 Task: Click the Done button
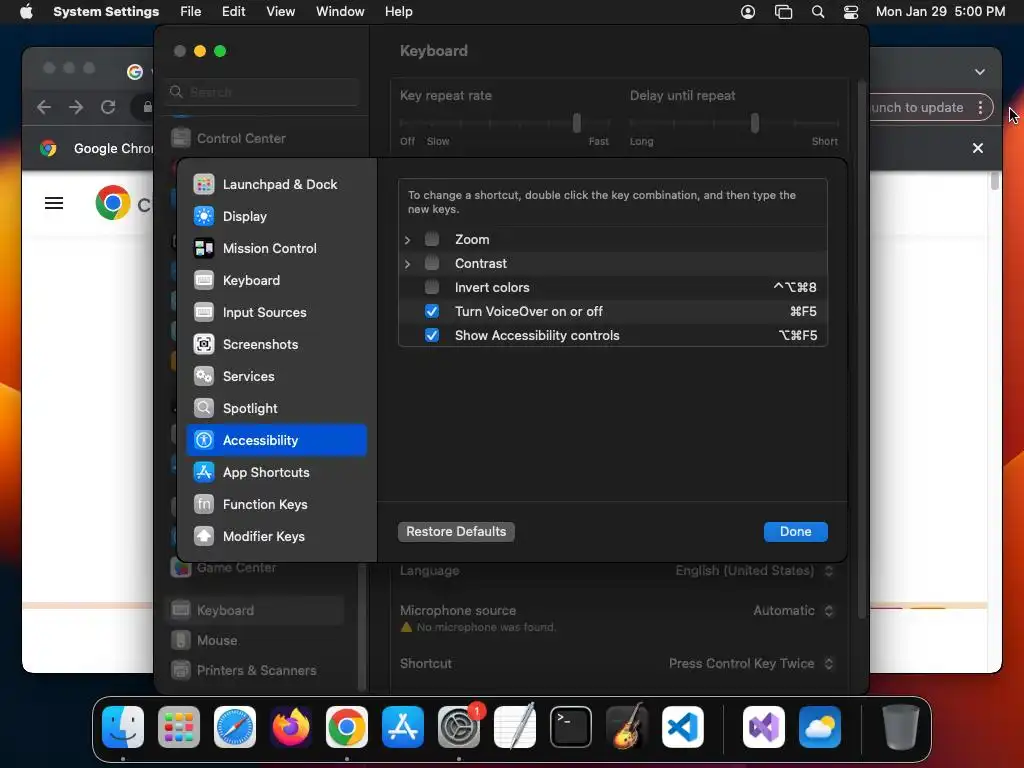tap(795, 532)
